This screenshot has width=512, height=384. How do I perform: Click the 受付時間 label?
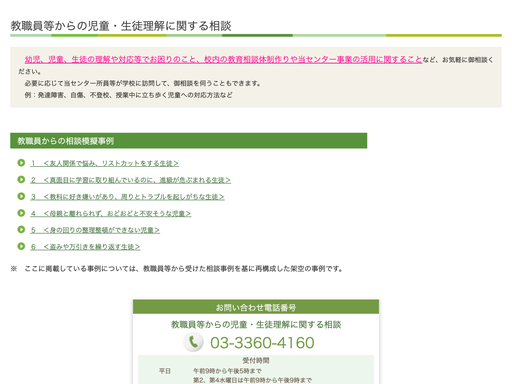tap(256, 360)
